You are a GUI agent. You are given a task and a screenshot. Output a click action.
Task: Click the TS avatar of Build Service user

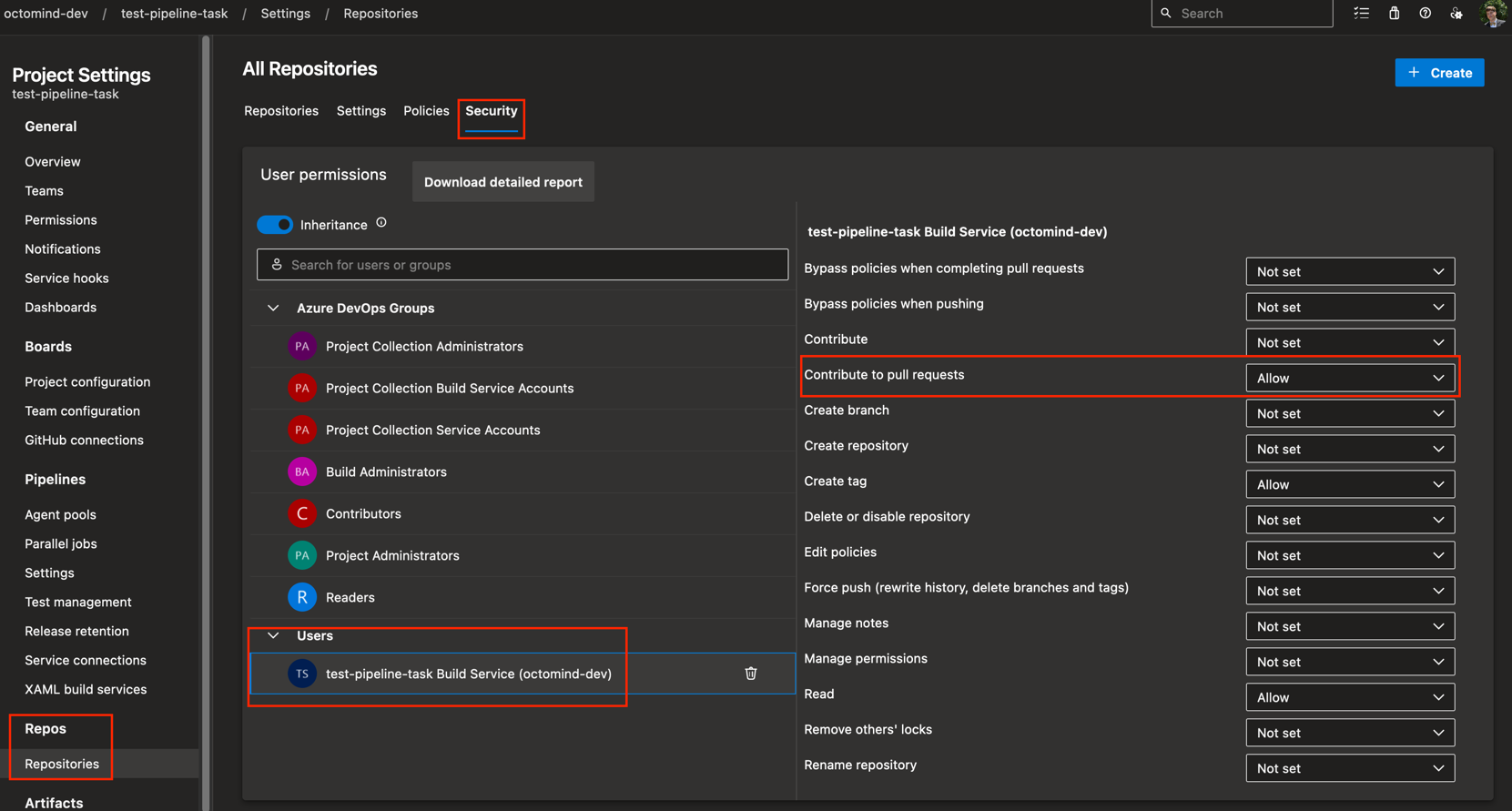[302, 674]
